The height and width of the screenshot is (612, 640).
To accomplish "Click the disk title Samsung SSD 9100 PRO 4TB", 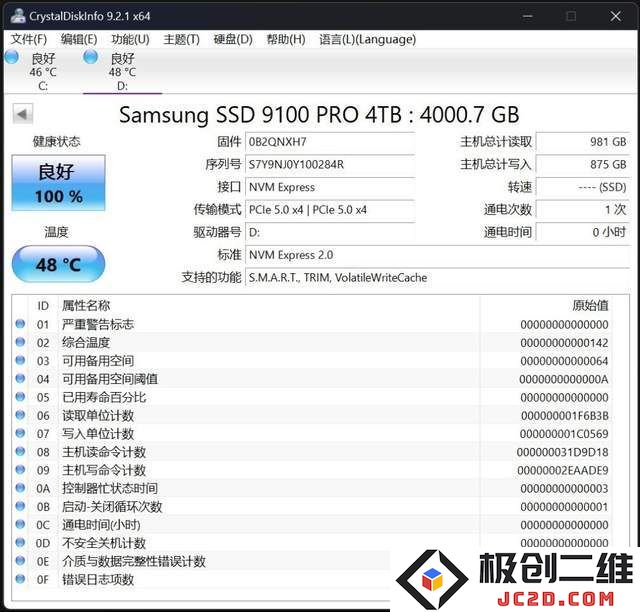I will click(319, 115).
